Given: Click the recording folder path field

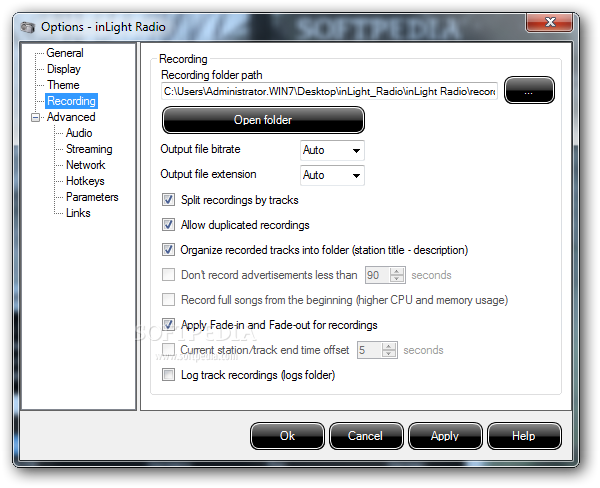Looking at the screenshot, I should coord(329,91).
